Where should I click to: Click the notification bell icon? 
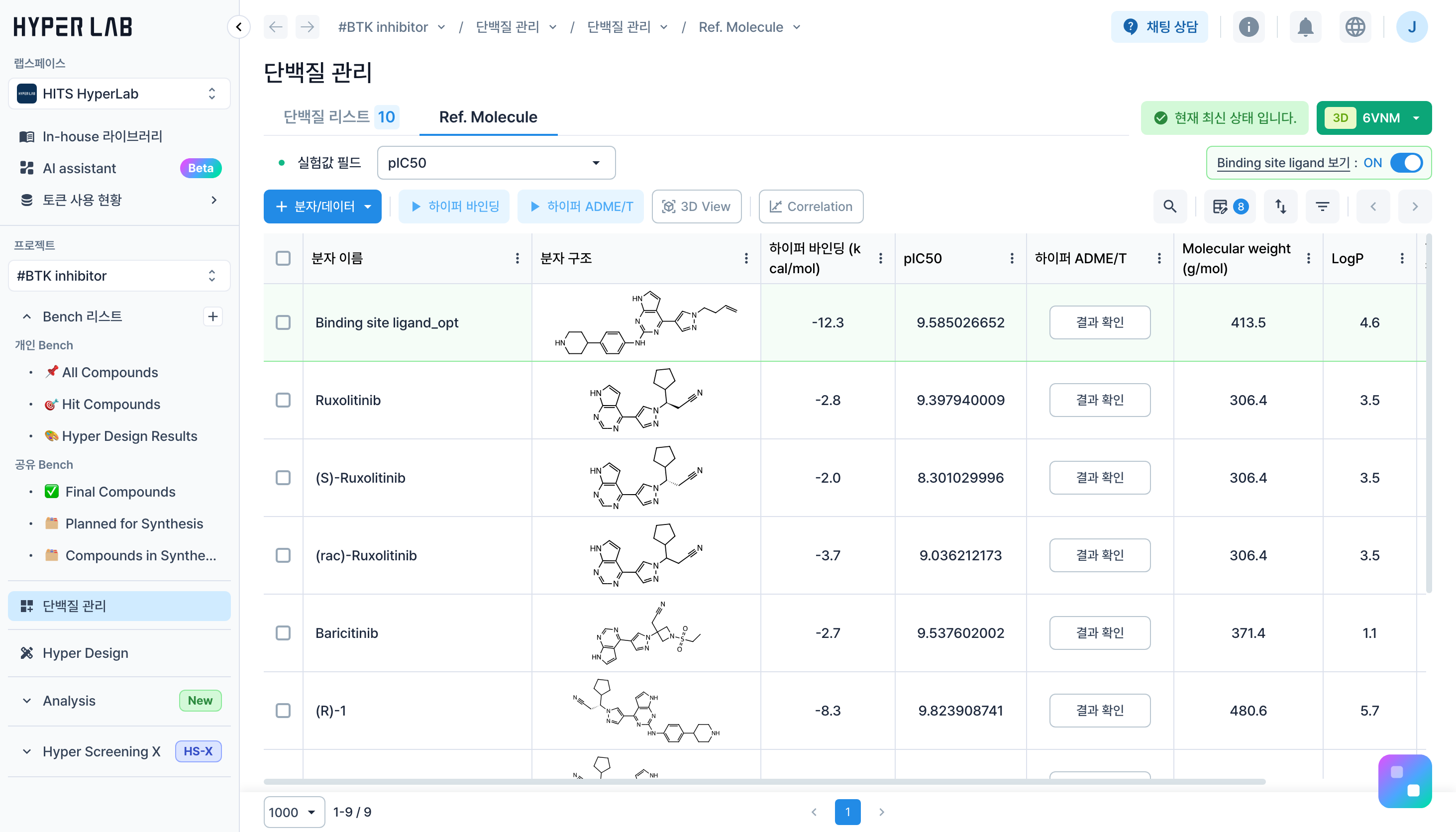pyautogui.click(x=1305, y=27)
